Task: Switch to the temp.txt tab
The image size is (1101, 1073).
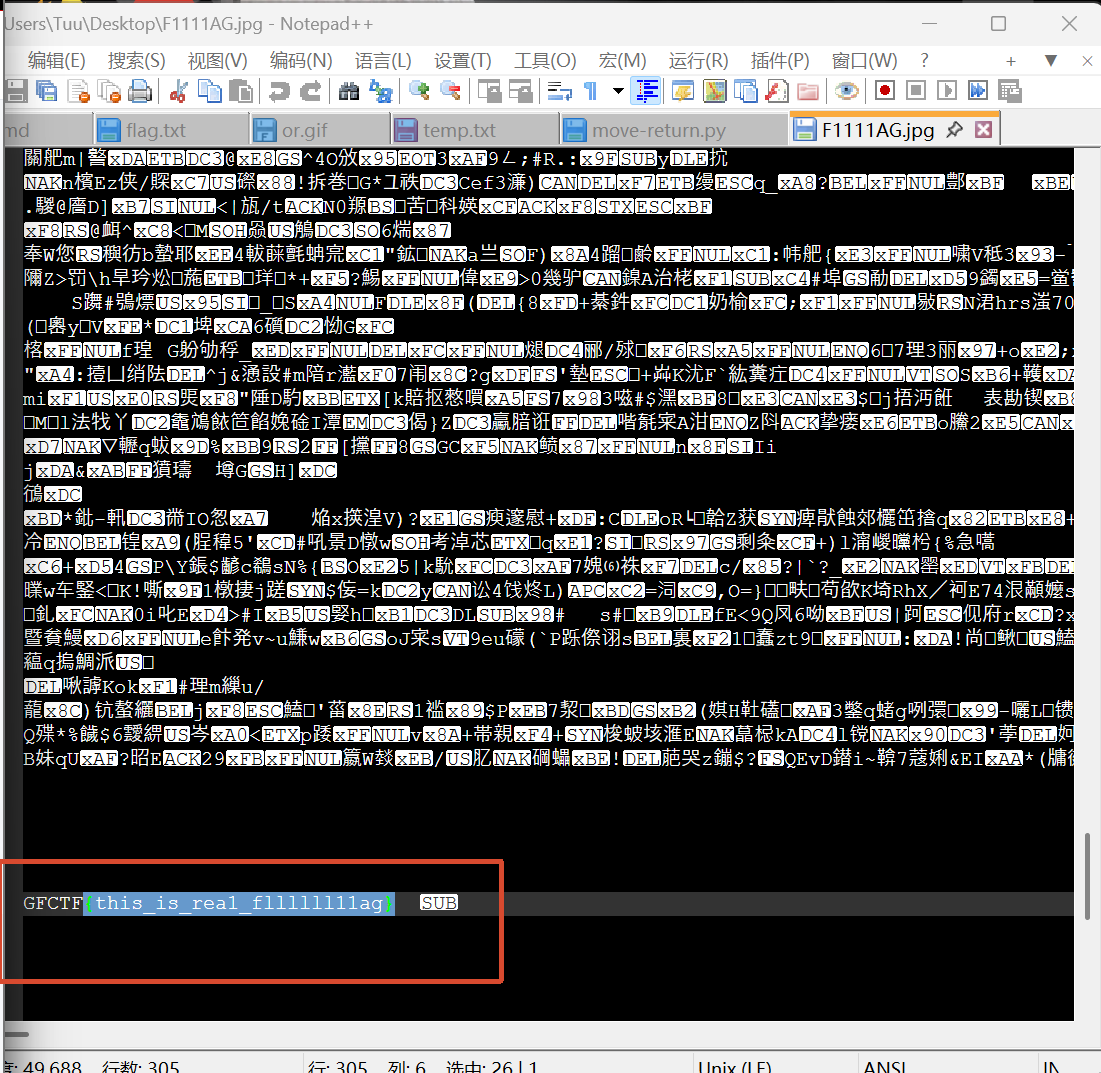Action: tap(475, 130)
